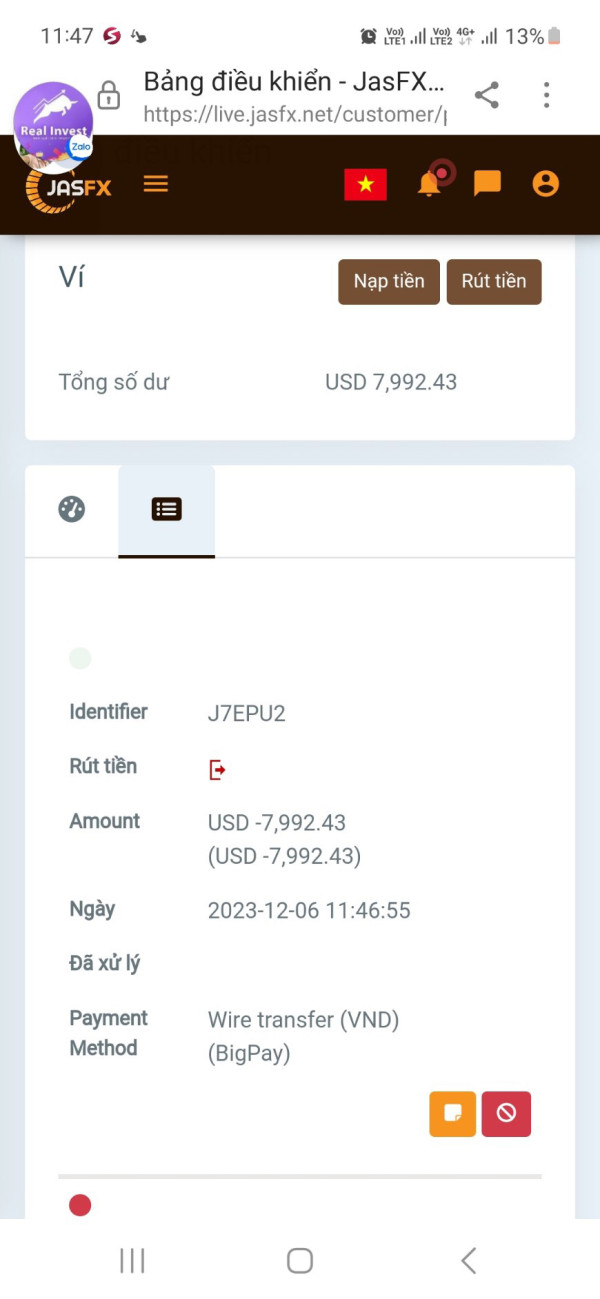Tap the Vietnam flag language selector

(365, 184)
